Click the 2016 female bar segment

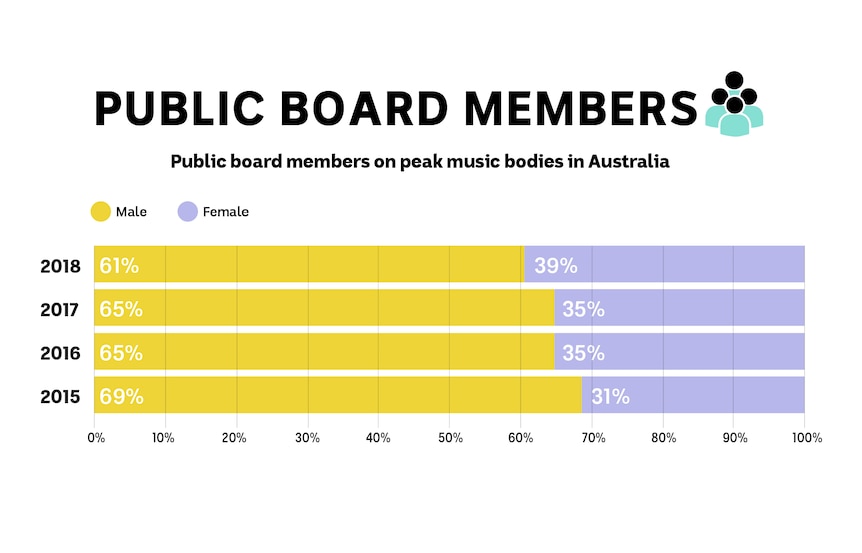[679, 351]
